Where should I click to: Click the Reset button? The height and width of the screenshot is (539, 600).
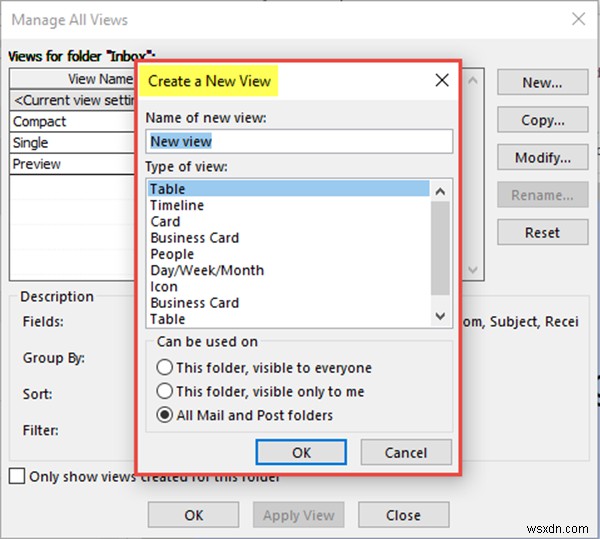543,232
